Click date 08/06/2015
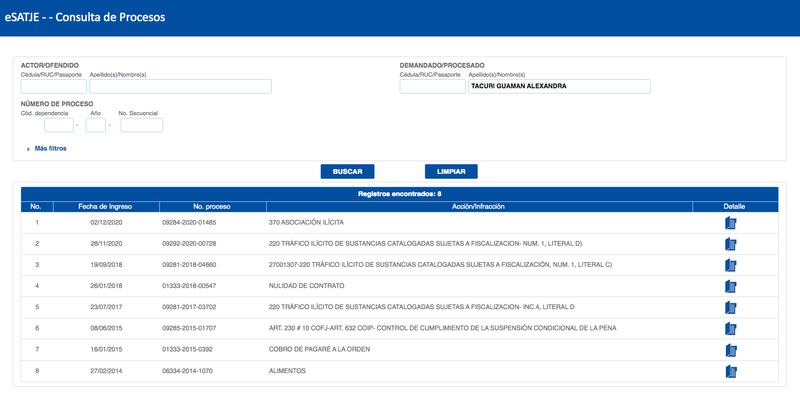 click(106, 329)
